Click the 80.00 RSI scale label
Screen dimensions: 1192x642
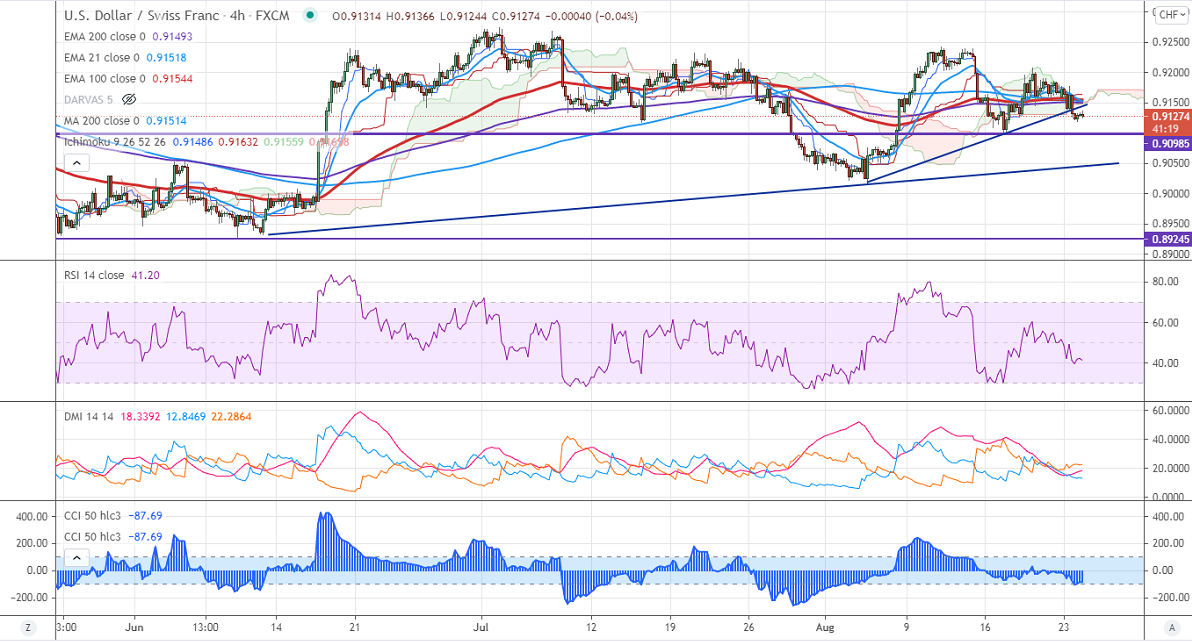coord(1166,281)
